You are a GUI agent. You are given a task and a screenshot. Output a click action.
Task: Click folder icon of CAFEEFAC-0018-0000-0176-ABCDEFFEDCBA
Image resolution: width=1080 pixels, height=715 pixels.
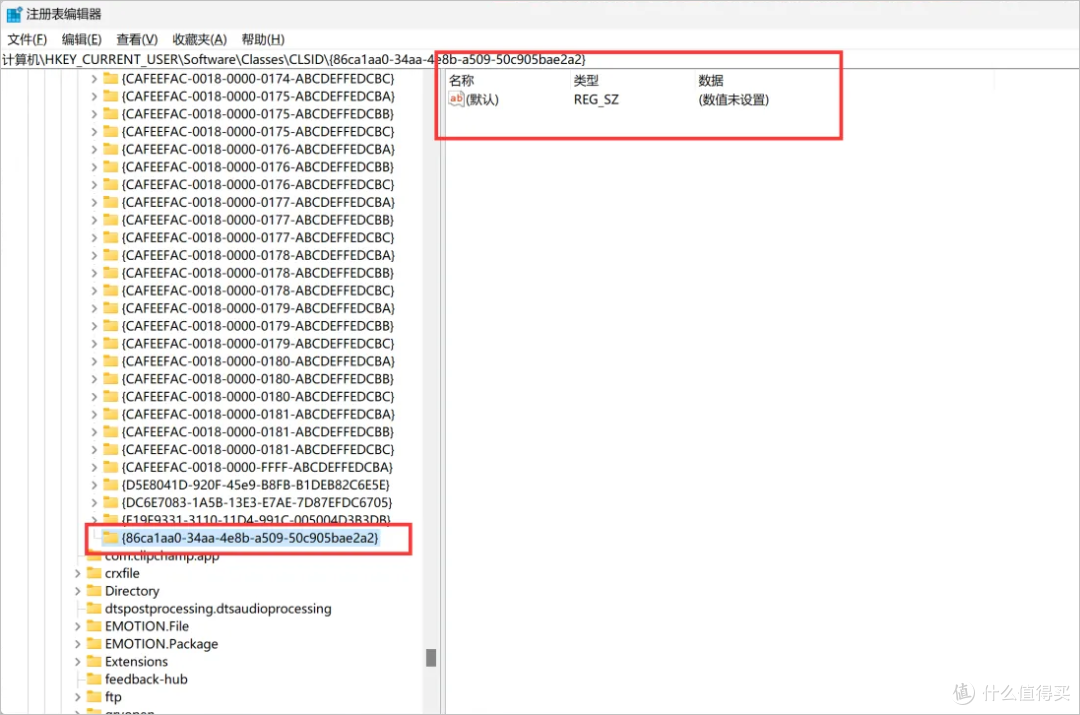point(110,149)
